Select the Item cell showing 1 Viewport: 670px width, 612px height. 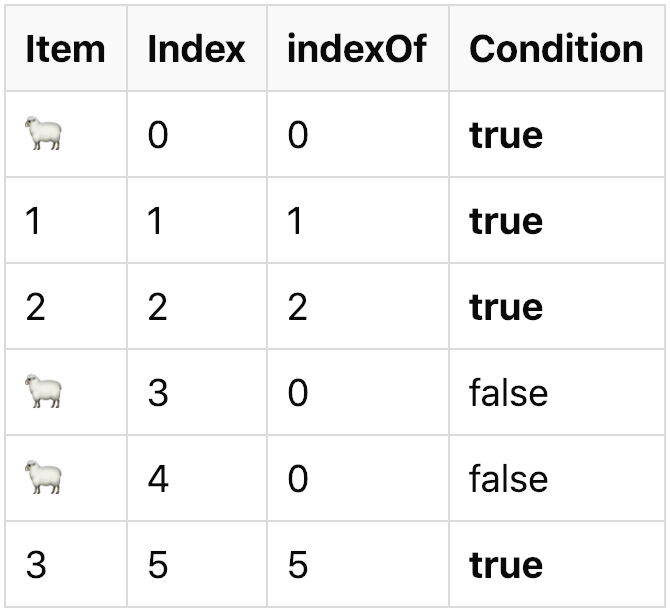tap(34, 221)
